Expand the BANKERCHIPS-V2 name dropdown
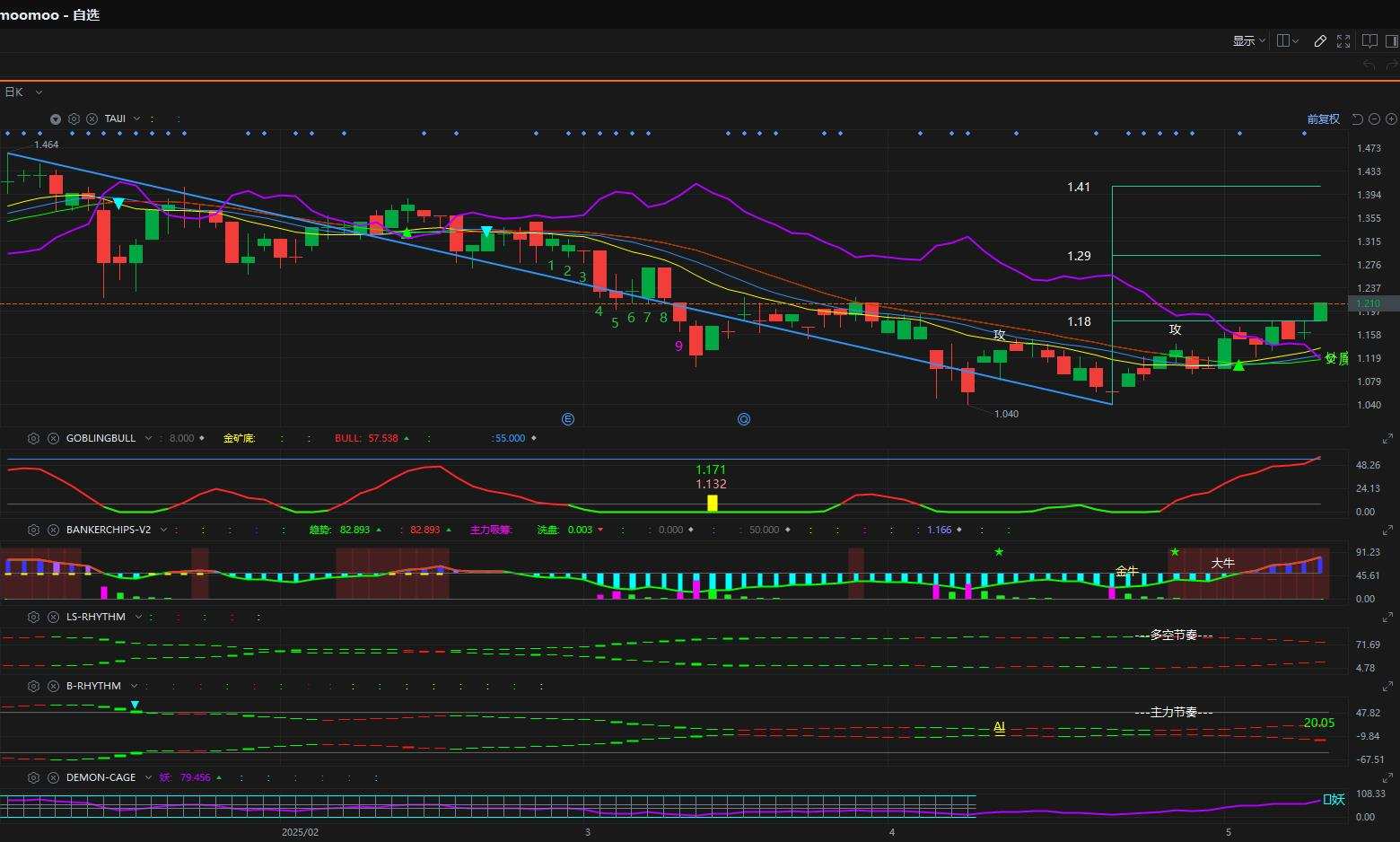1400x842 pixels. [x=163, y=530]
